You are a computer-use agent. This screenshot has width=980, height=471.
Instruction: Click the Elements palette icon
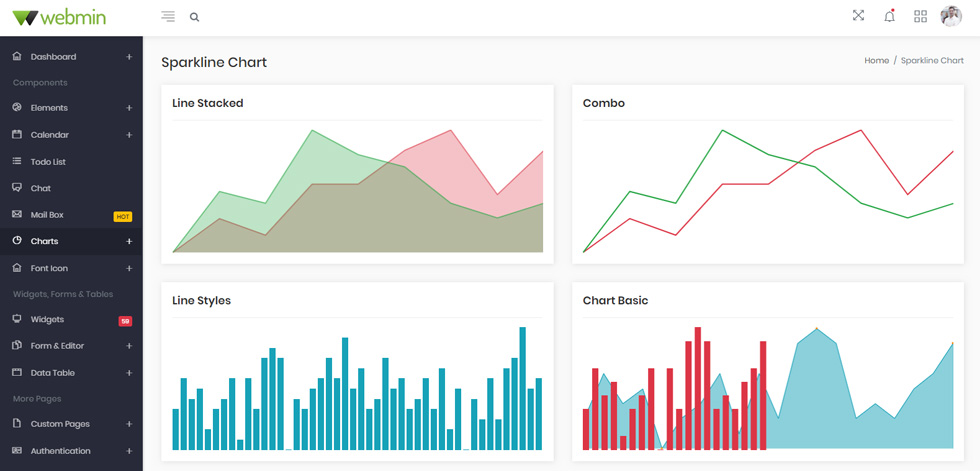pyautogui.click(x=17, y=107)
